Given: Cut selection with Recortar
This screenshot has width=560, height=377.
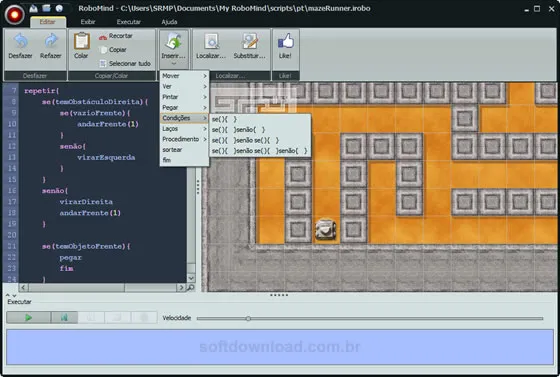Looking at the screenshot, I should coord(116,36).
